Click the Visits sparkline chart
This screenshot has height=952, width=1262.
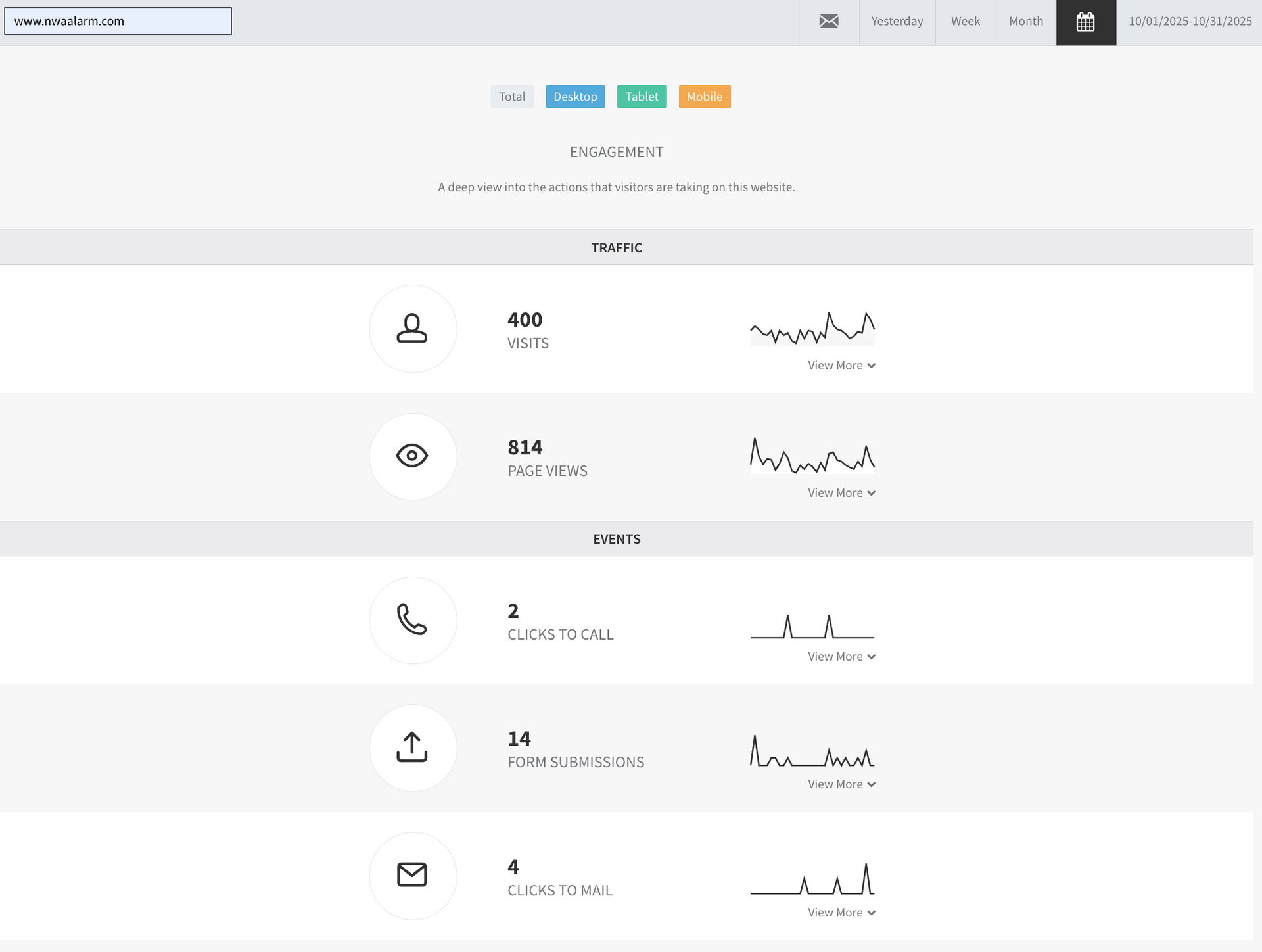(812, 328)
